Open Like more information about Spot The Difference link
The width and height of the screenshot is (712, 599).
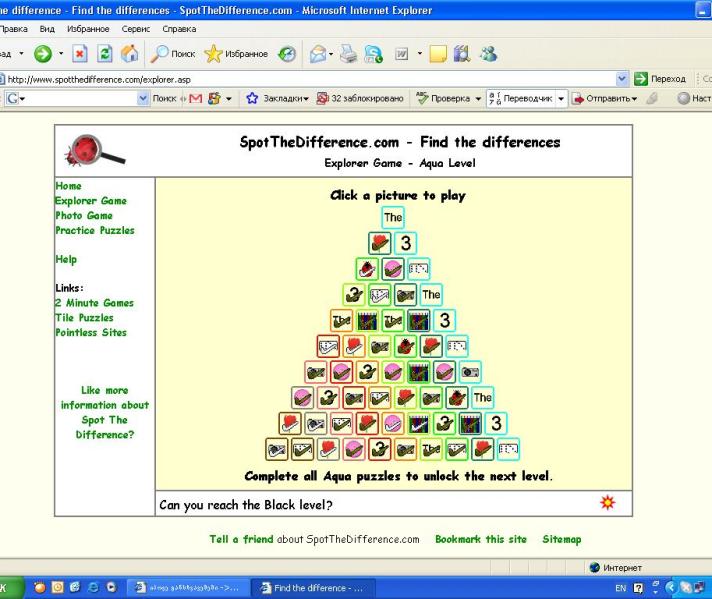(105, 412)
